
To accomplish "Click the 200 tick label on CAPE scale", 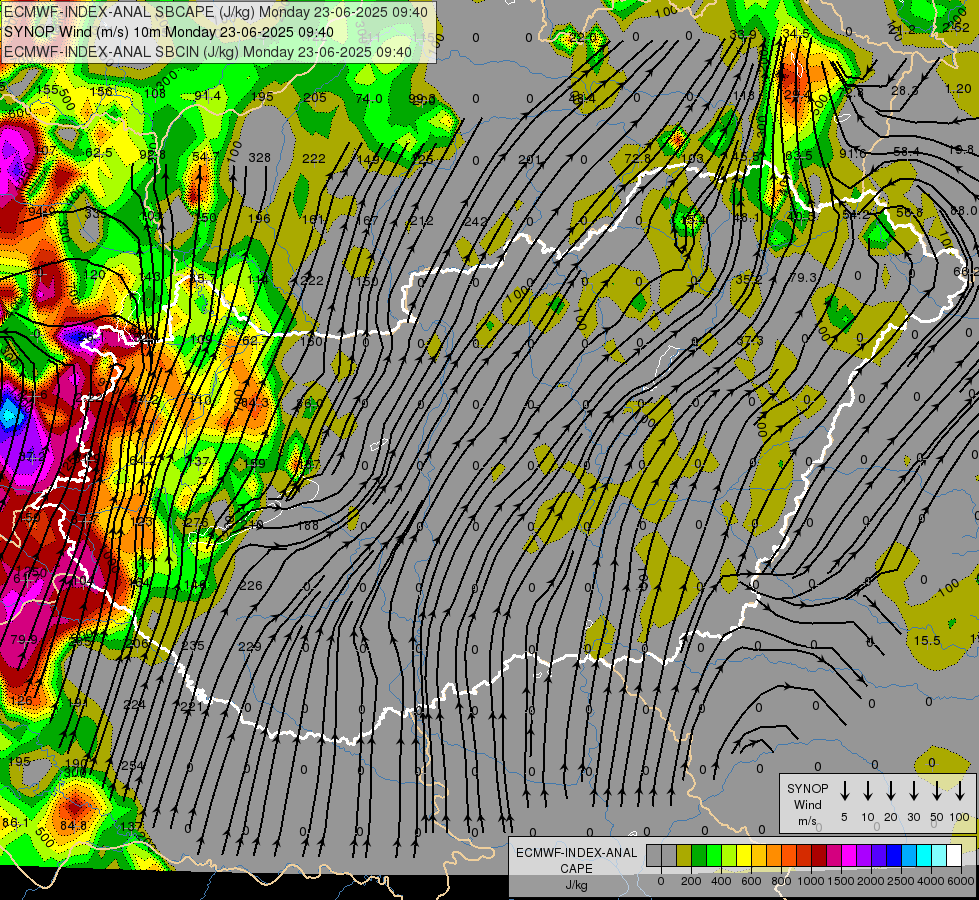I will click(x=691, y=881).
